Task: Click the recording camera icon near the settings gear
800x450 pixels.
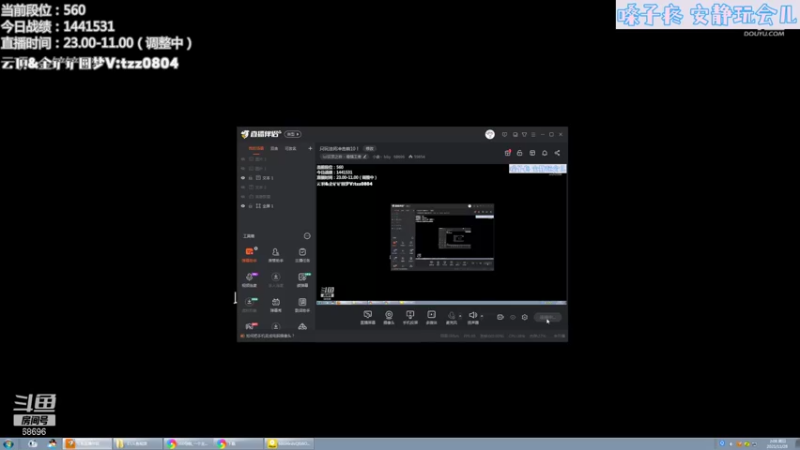Action: tap(500, 317)
